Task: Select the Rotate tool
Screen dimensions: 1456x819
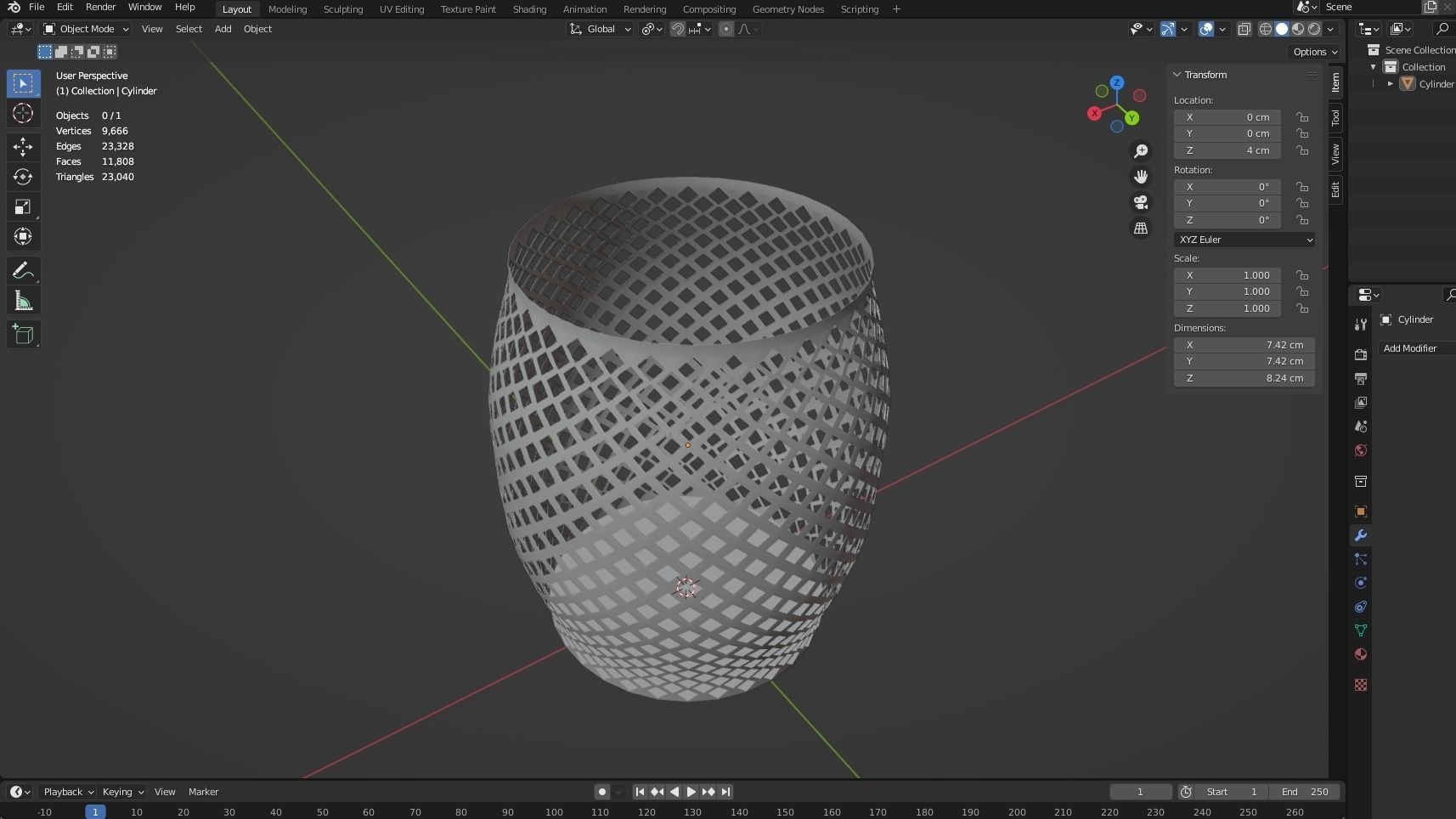Action: [23, 177]
